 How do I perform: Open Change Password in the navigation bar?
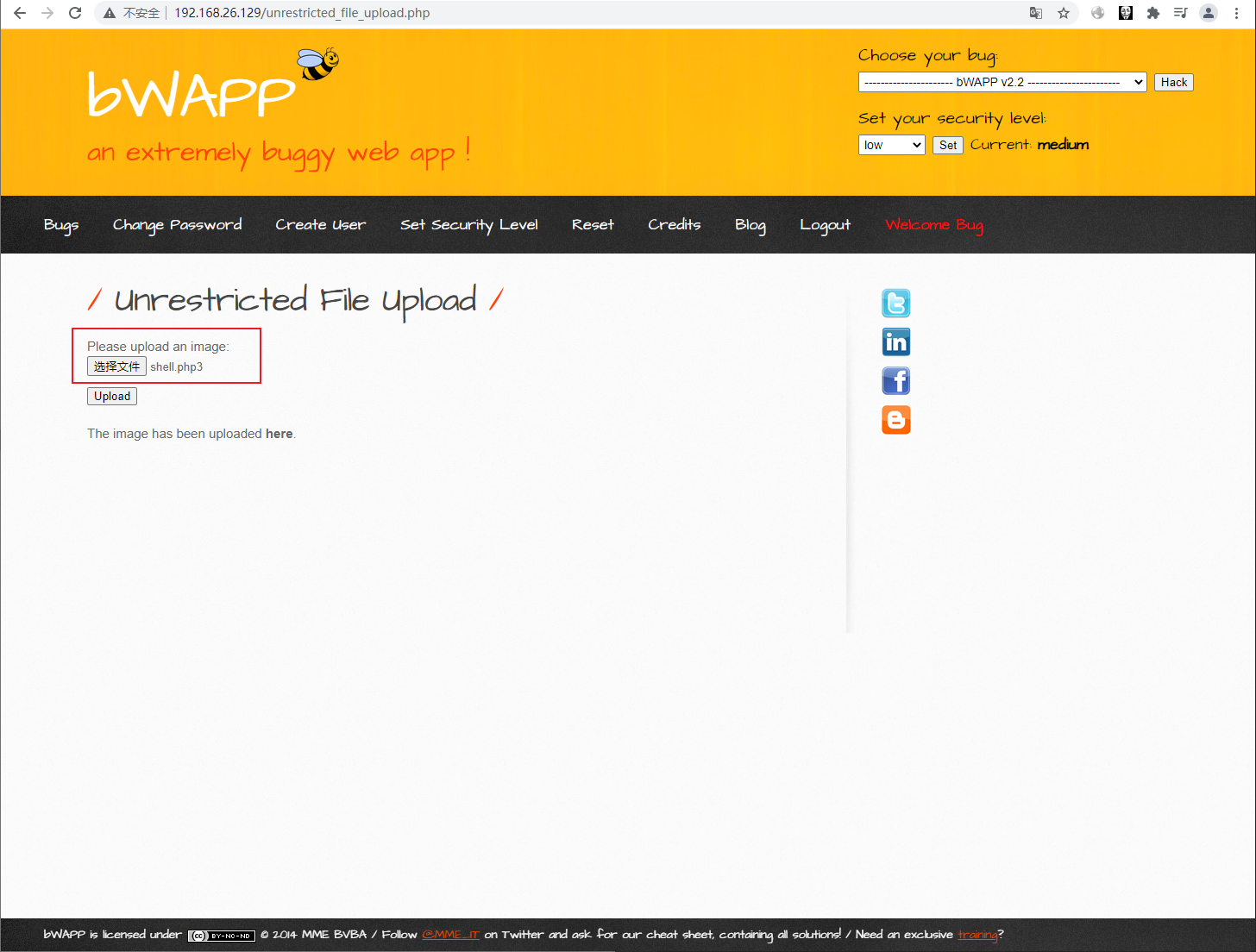click(177, 225)
